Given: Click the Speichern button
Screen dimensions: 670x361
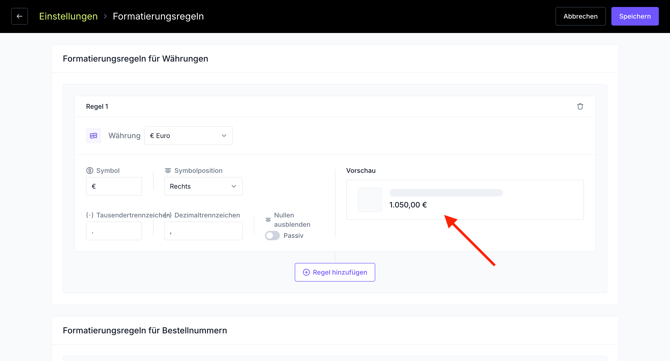Looking at the screenshot, I should coord(635,16).
